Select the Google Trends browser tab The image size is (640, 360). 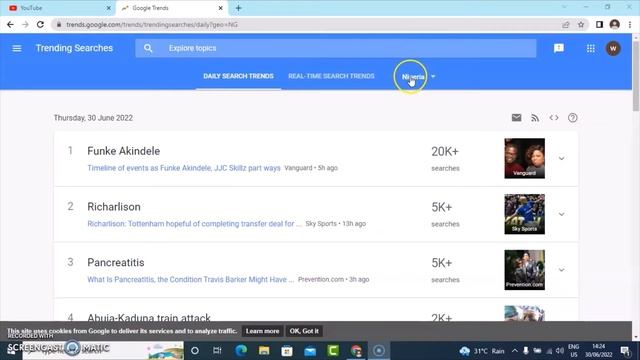pyautogui.click(x=171, y=8)
